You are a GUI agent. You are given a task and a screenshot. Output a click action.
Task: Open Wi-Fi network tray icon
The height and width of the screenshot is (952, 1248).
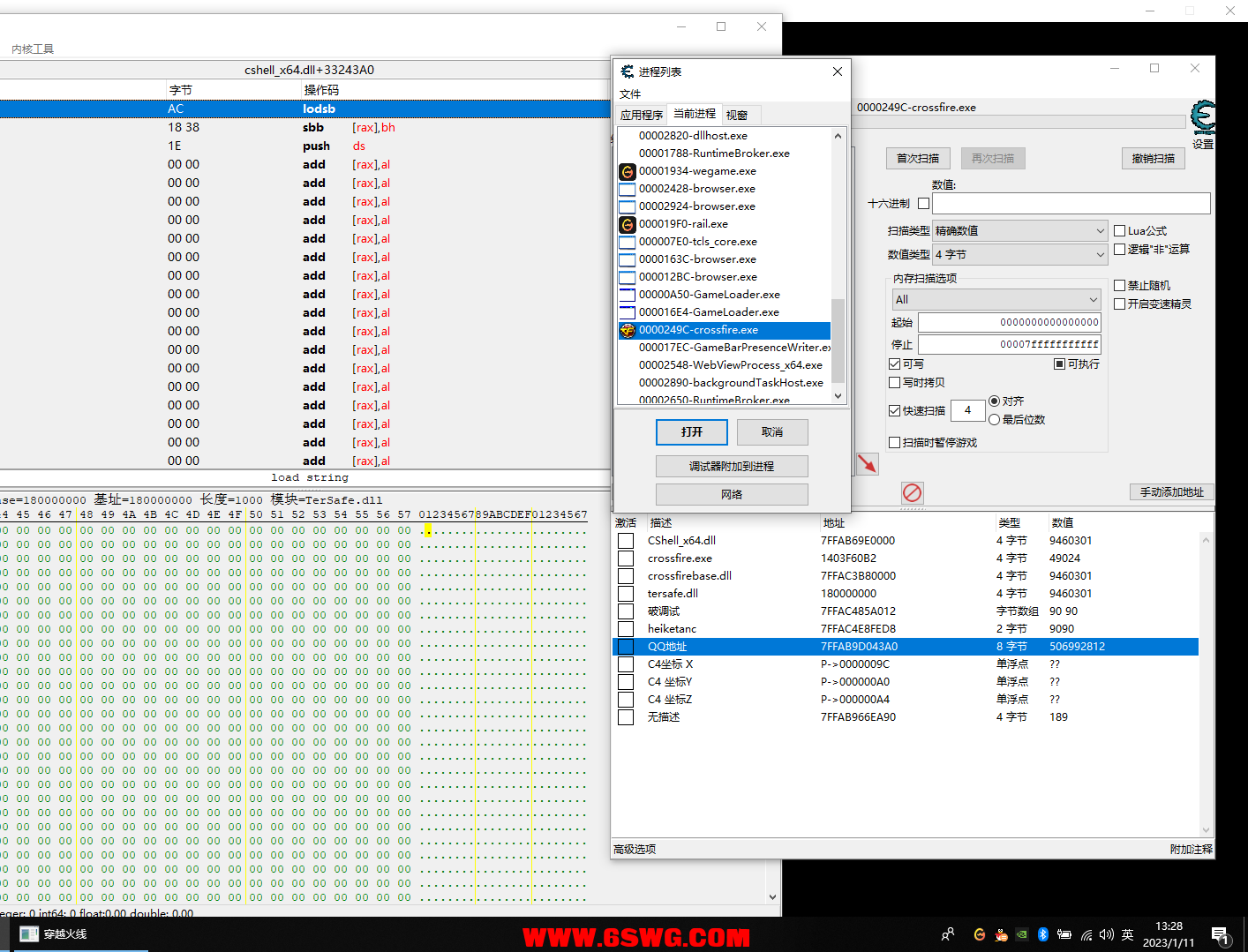(1086, 934)
